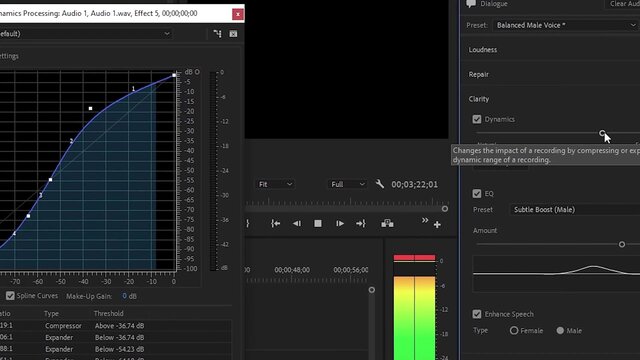Screen dimensions: 640x360
Task: Toggle the Enhance Speech checkbox
Action: (x=477, y=314)
